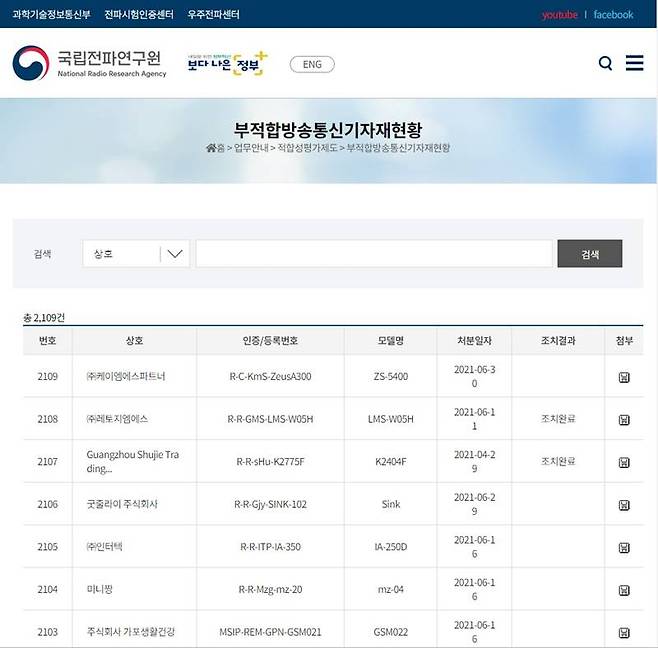Go to 업무안내 in the breadcrumb
Viewport: 658px width, 648px height.
point(251,148)
